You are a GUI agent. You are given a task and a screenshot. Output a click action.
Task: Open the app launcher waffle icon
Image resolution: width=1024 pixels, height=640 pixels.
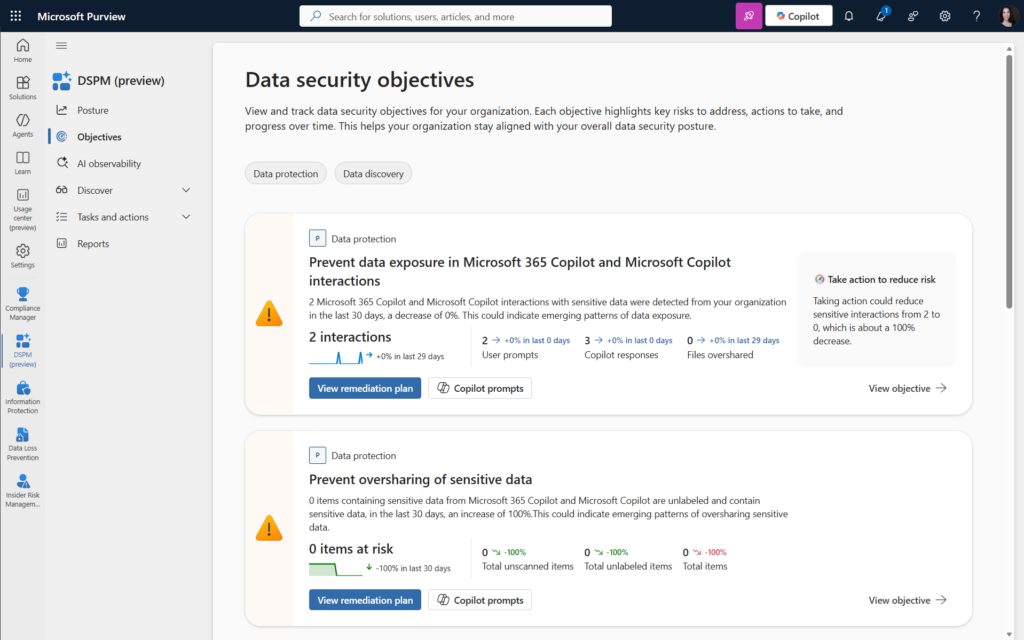pos(14,16)
